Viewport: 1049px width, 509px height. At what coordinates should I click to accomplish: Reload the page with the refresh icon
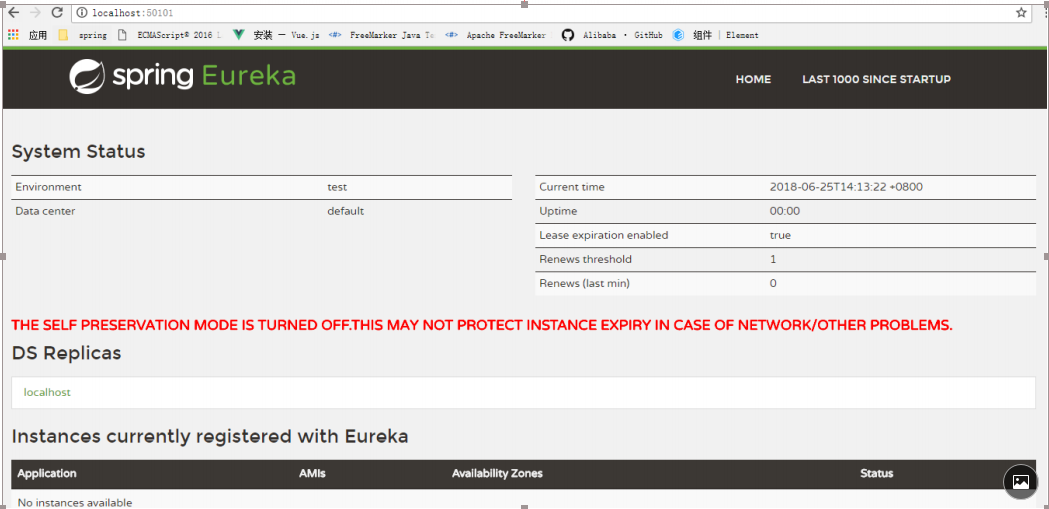coord(58,13)
